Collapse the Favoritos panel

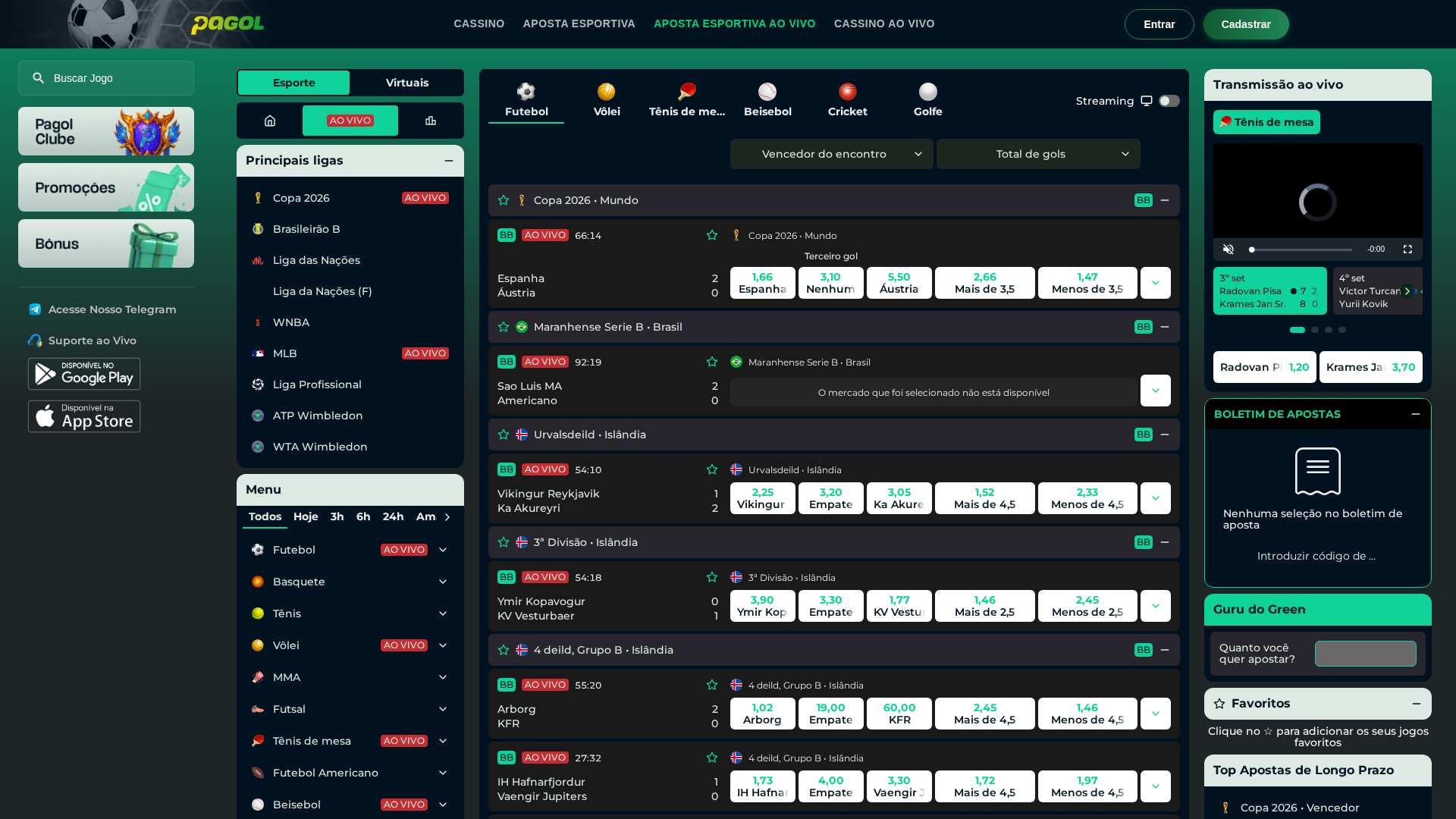[x=1417, y=704]
